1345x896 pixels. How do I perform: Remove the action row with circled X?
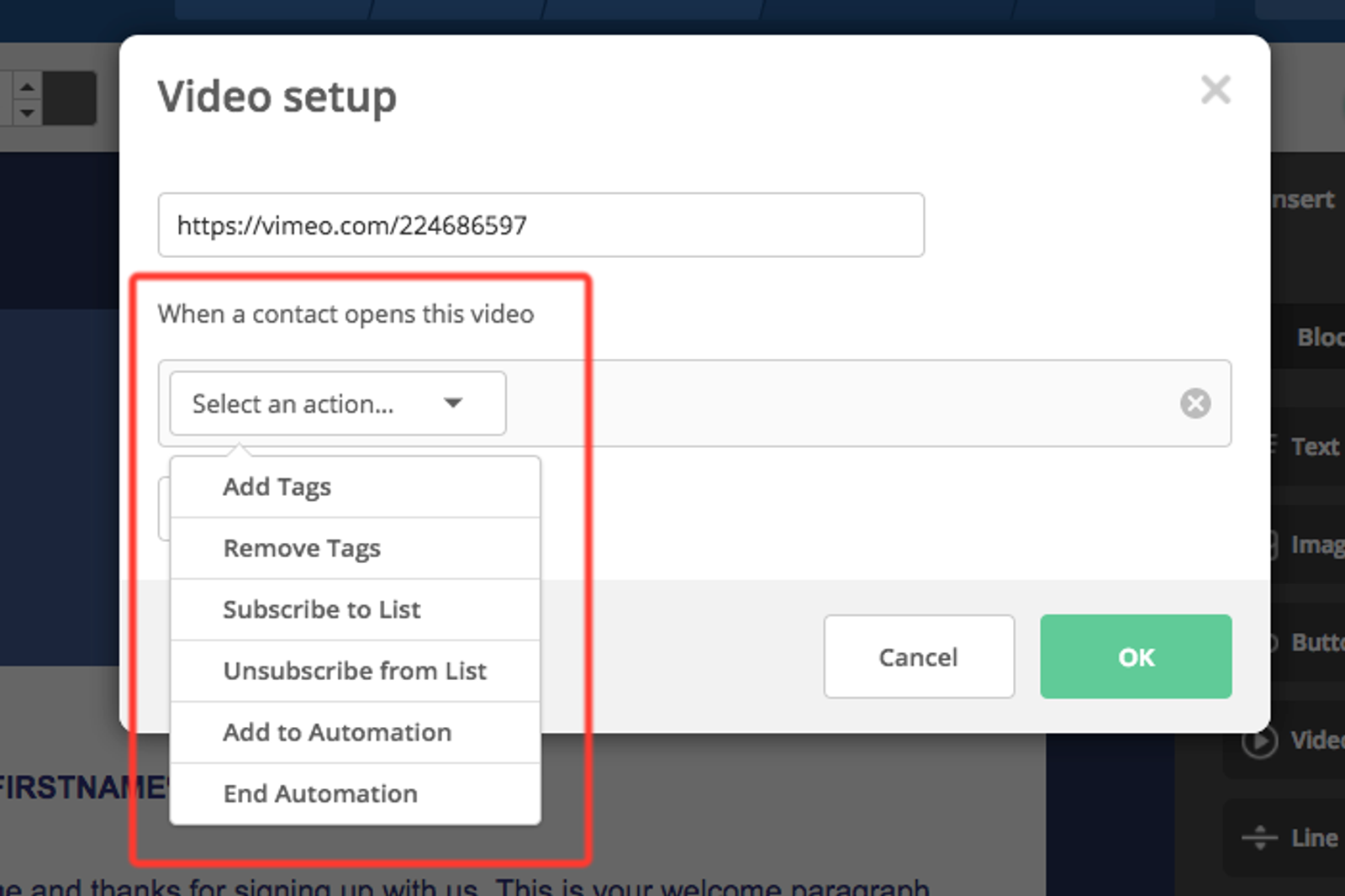pos(1195,403)
